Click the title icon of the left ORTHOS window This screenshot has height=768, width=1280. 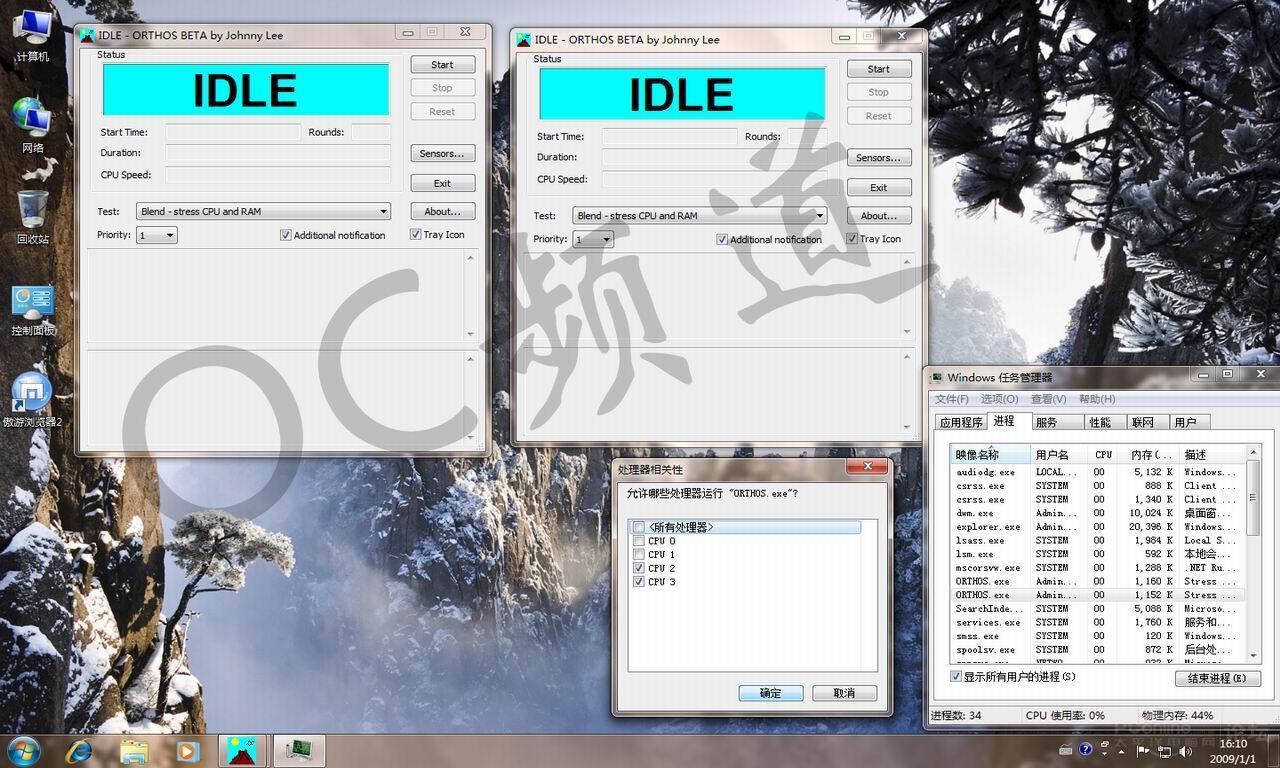[x=87, y=35]
